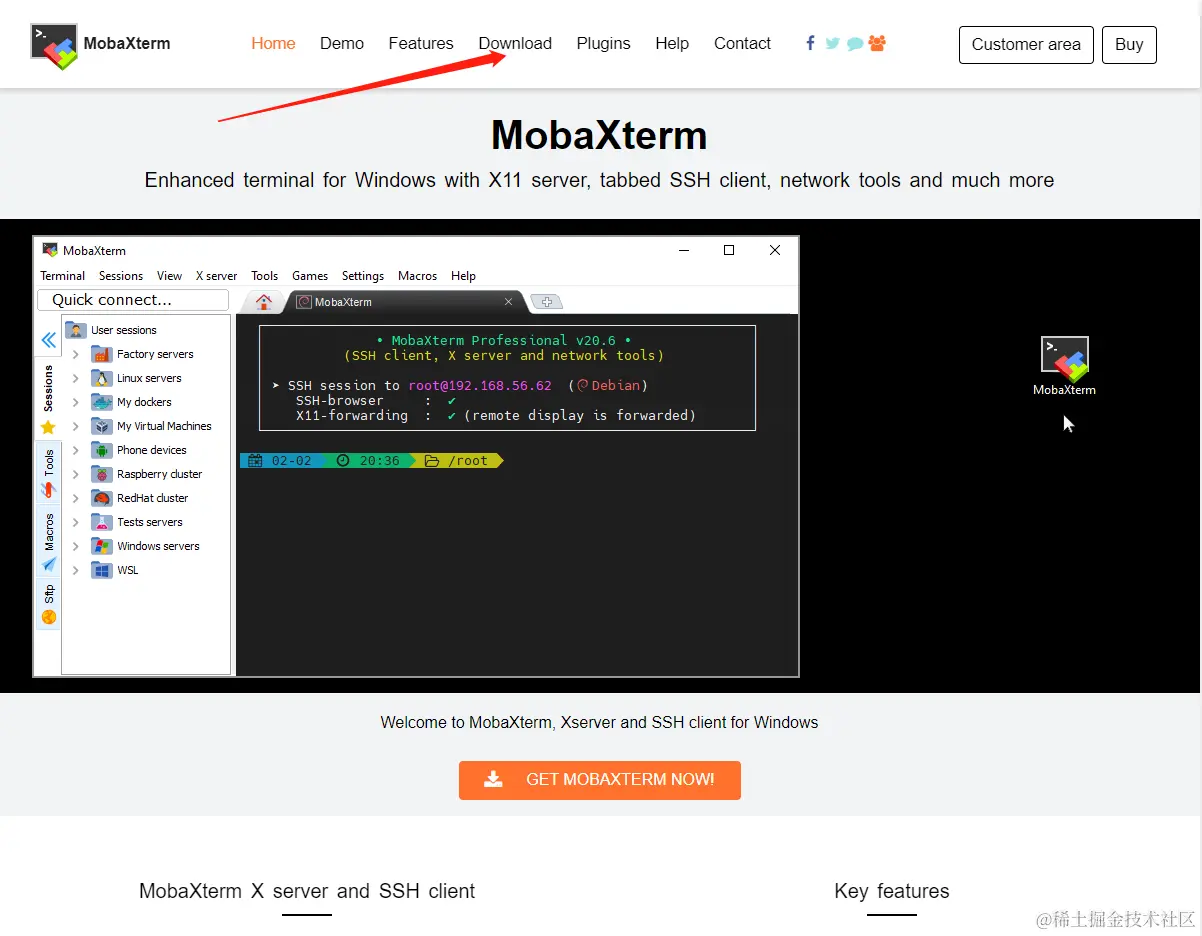Screen dimensions: 1202x936
Task: Go to the Download page
Action: pos(515,43)
